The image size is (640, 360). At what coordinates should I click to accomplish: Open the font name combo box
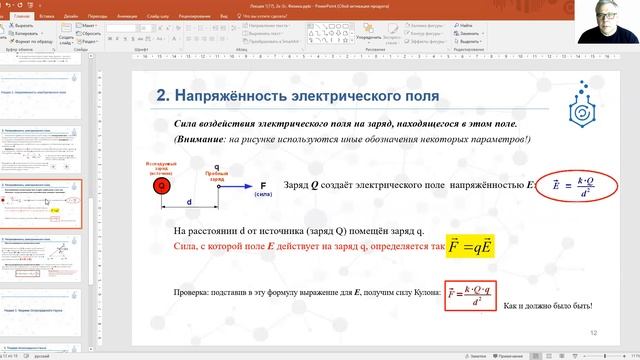pyautogui.click(x=122, y=28)
